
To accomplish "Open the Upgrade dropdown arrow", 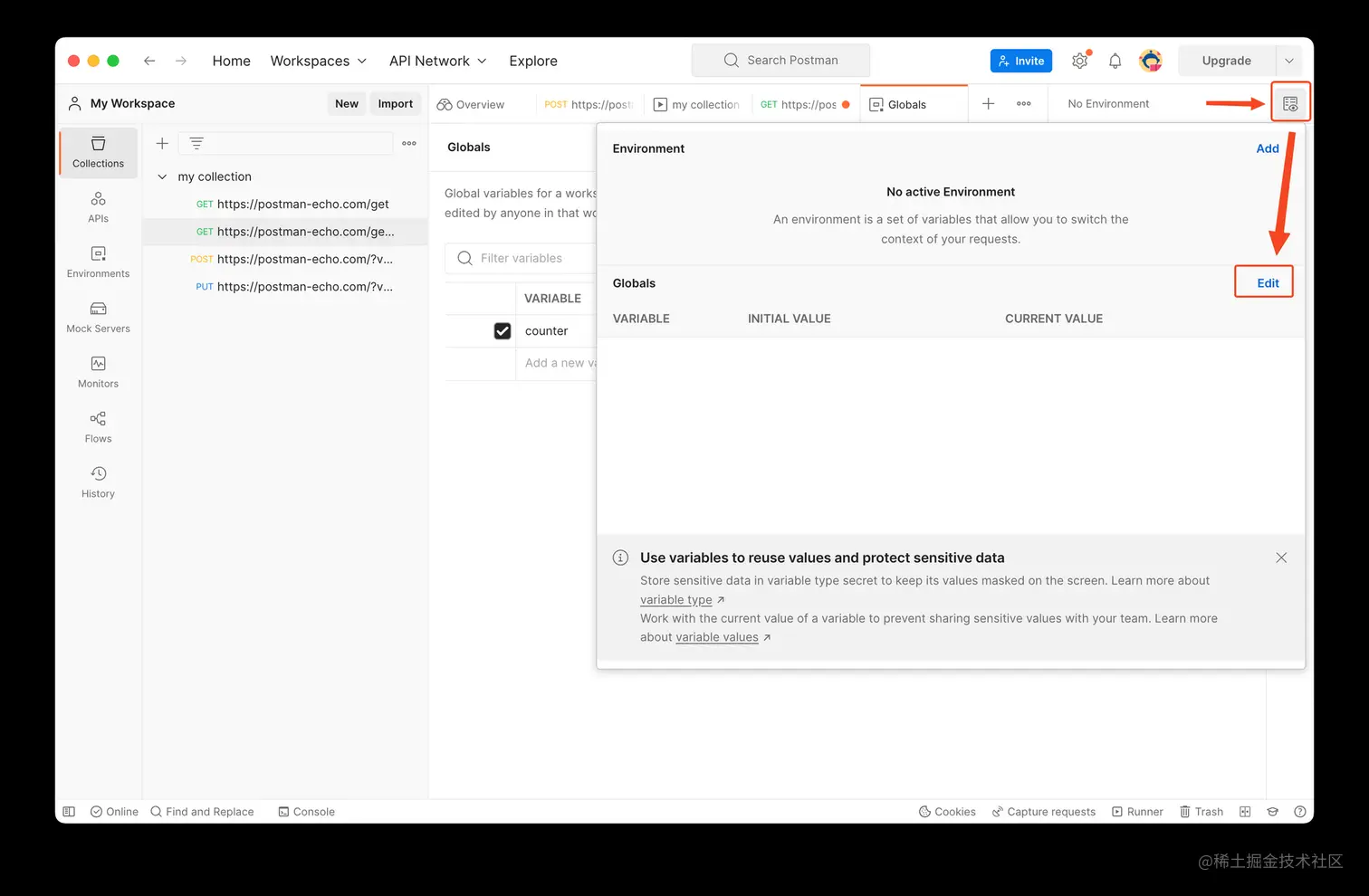I will coord(1289,61).
